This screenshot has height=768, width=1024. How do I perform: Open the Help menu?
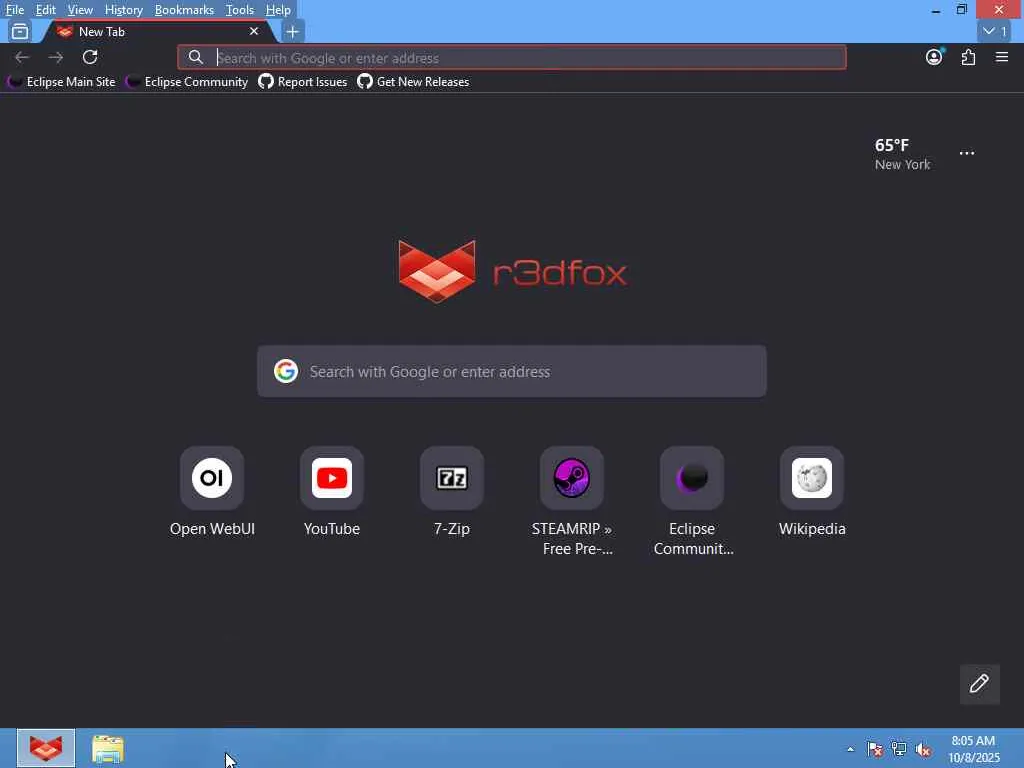tap(278, 10)
